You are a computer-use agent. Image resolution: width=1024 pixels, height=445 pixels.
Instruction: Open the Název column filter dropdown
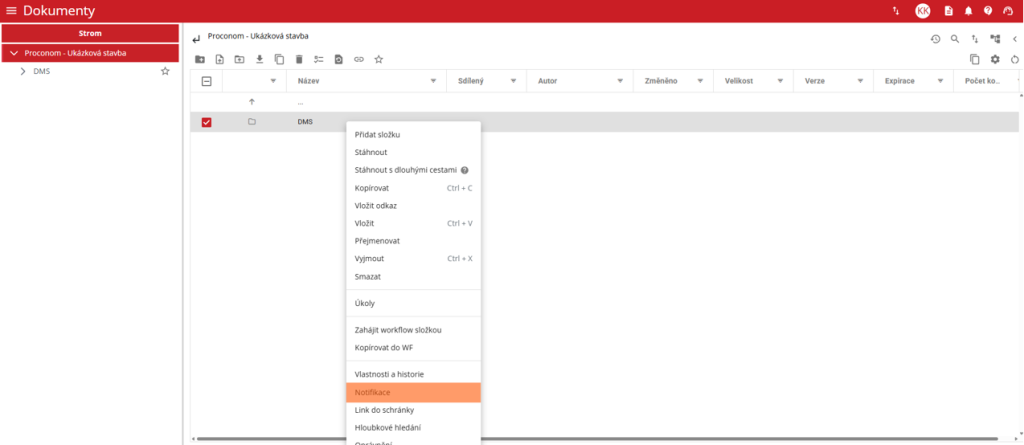[433, 81]
